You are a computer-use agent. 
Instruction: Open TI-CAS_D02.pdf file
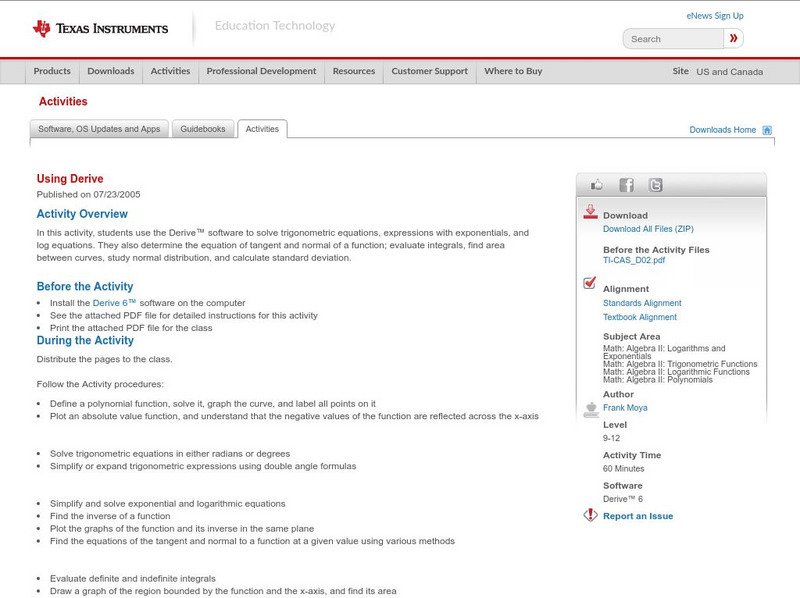[634, 260]
